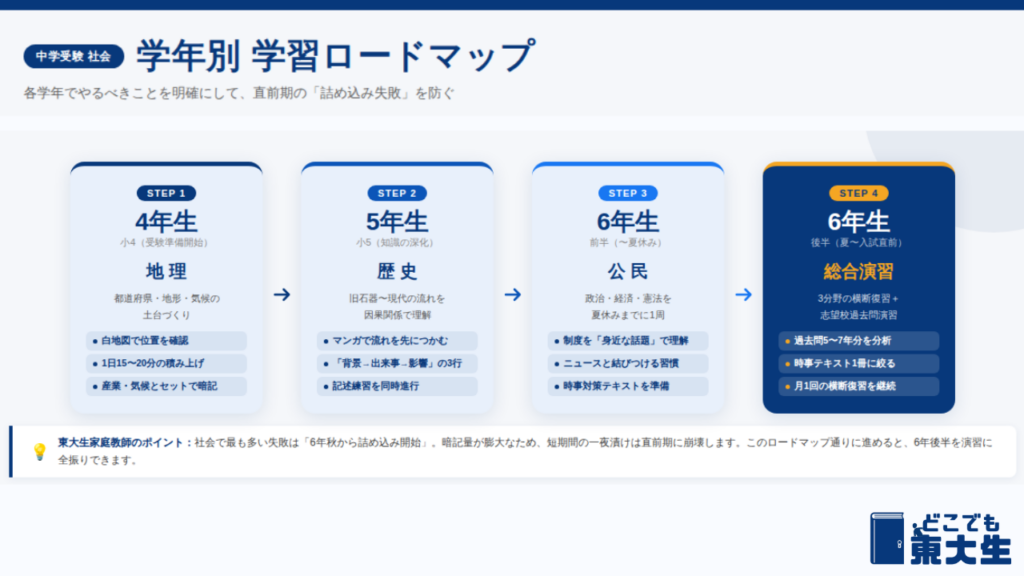The height and width of the screenshot is (576, 1024).
Task: Click the ニュースと結びつける習慣 item
Action: [628, 363]
